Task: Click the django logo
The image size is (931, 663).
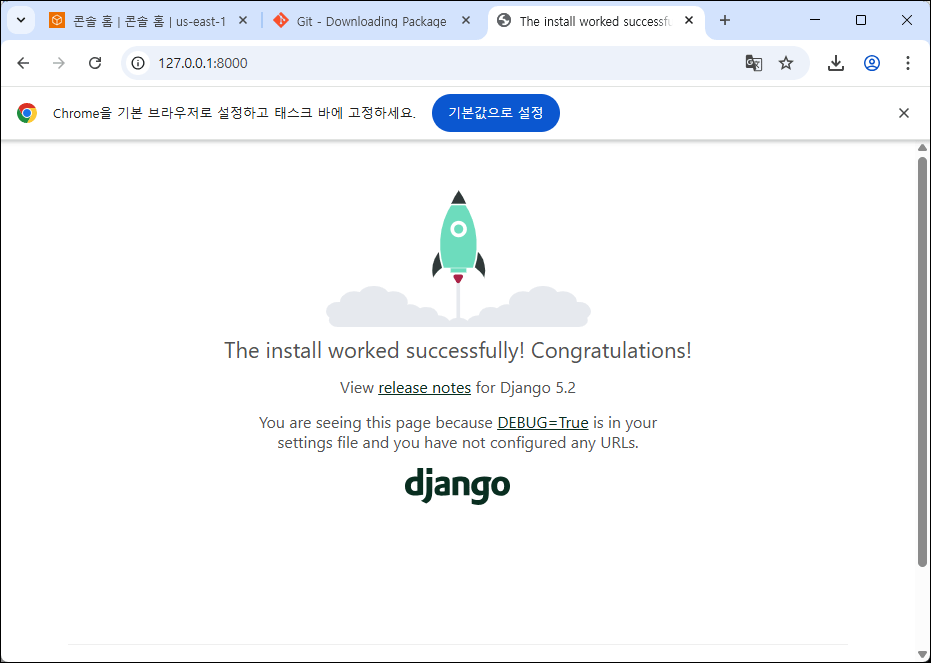Action: [x=457, y=486]
